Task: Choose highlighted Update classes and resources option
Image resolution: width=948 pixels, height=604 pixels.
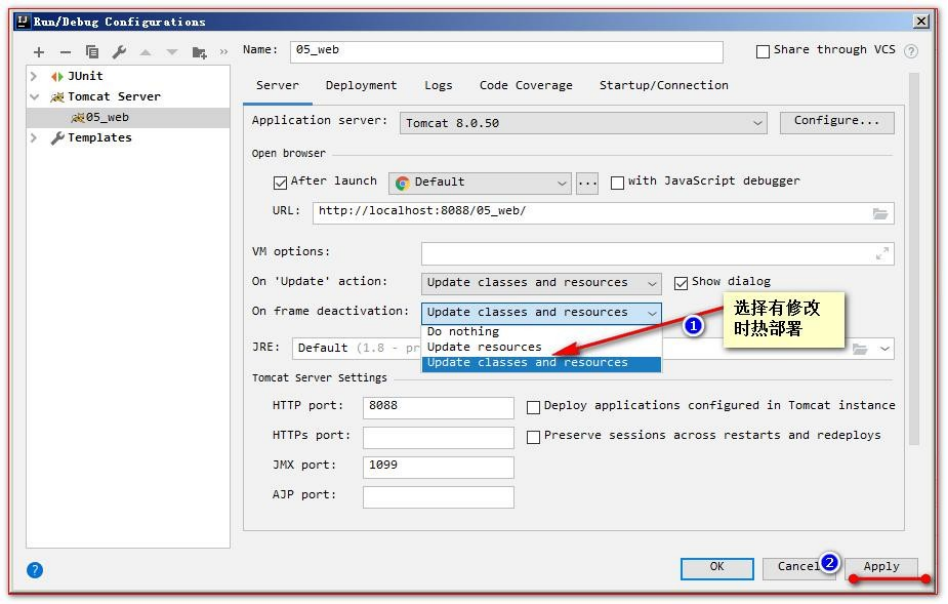Action: pyautogui.click(x=541, y=363)
